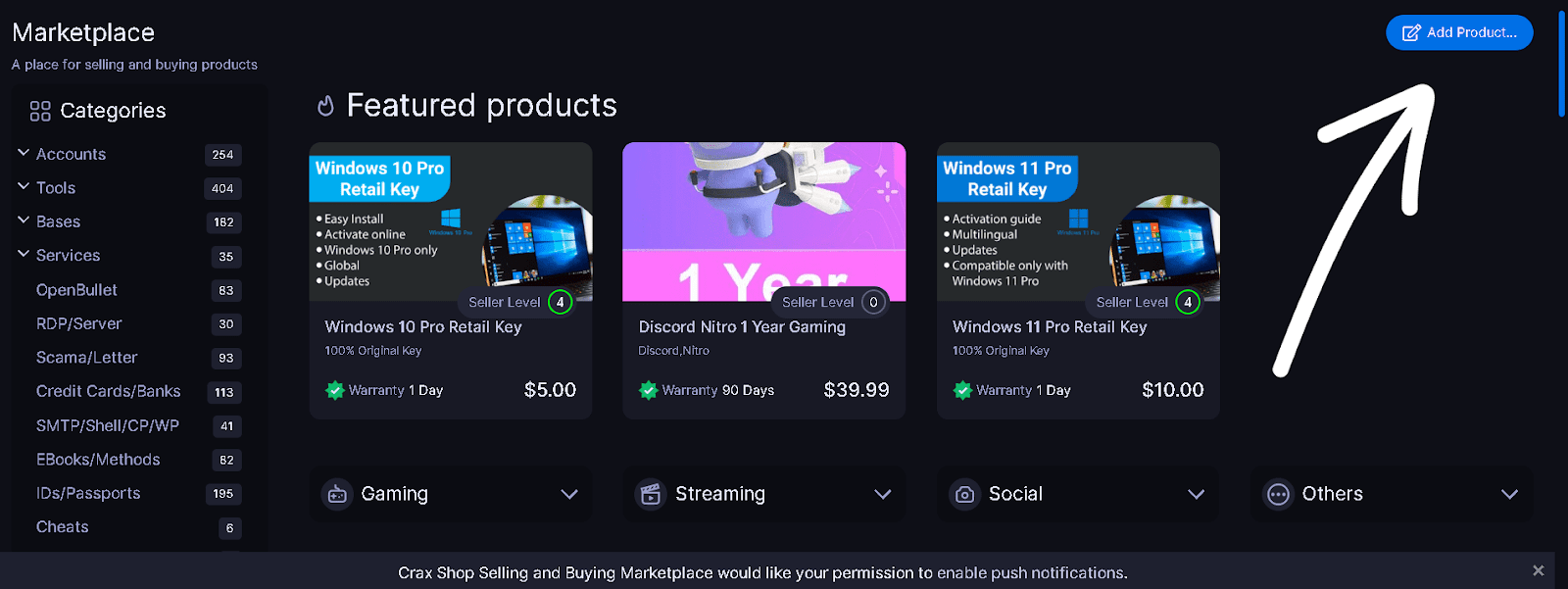Click the Social camera icon
Viewport: 1568px width, 589px height.
click(965, 494)
